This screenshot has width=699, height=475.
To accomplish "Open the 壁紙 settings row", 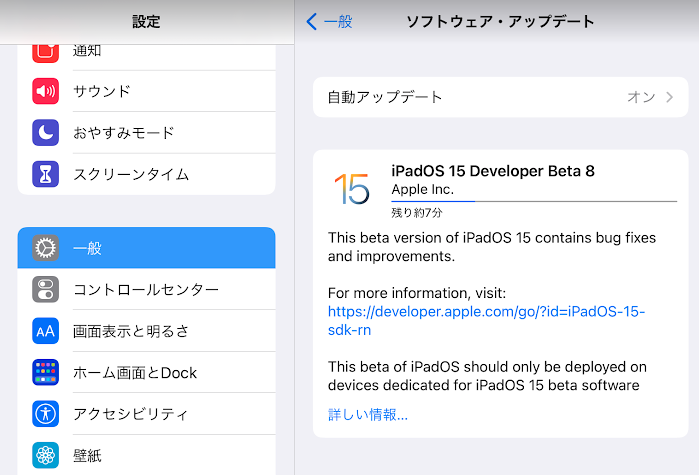I will (146, 455).
